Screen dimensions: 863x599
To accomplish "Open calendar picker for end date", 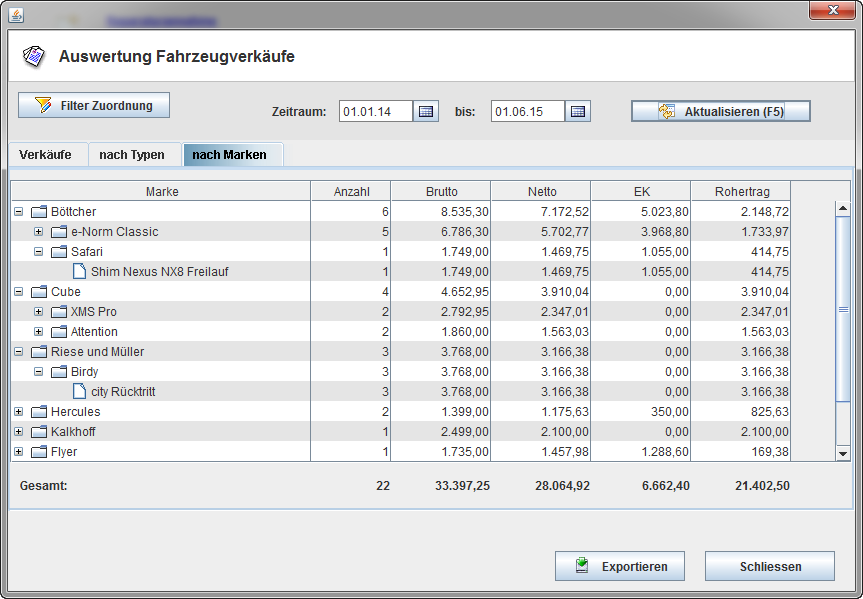I will pos(578,112).
